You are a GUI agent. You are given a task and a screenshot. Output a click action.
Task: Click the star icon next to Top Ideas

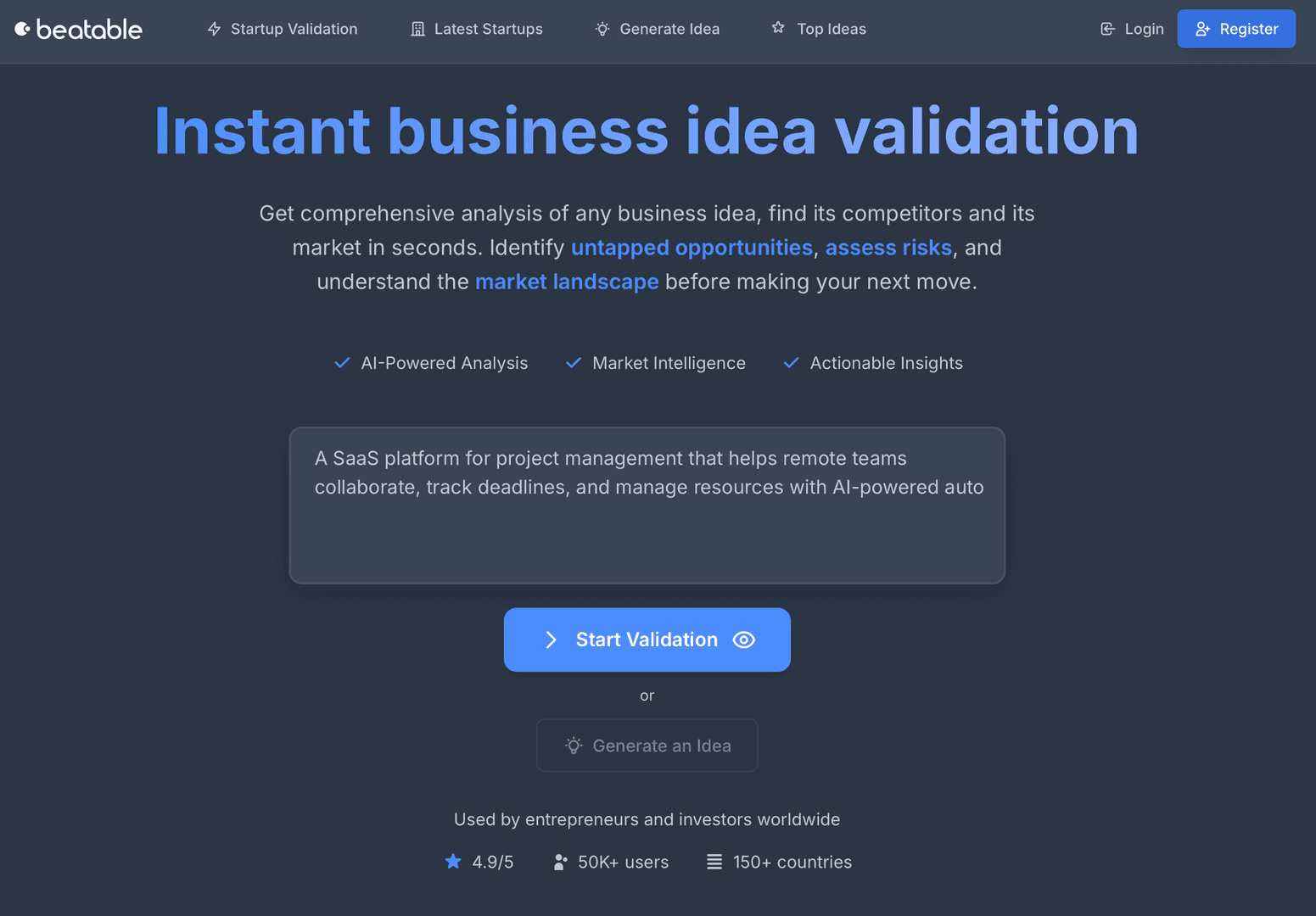point(778,28)
